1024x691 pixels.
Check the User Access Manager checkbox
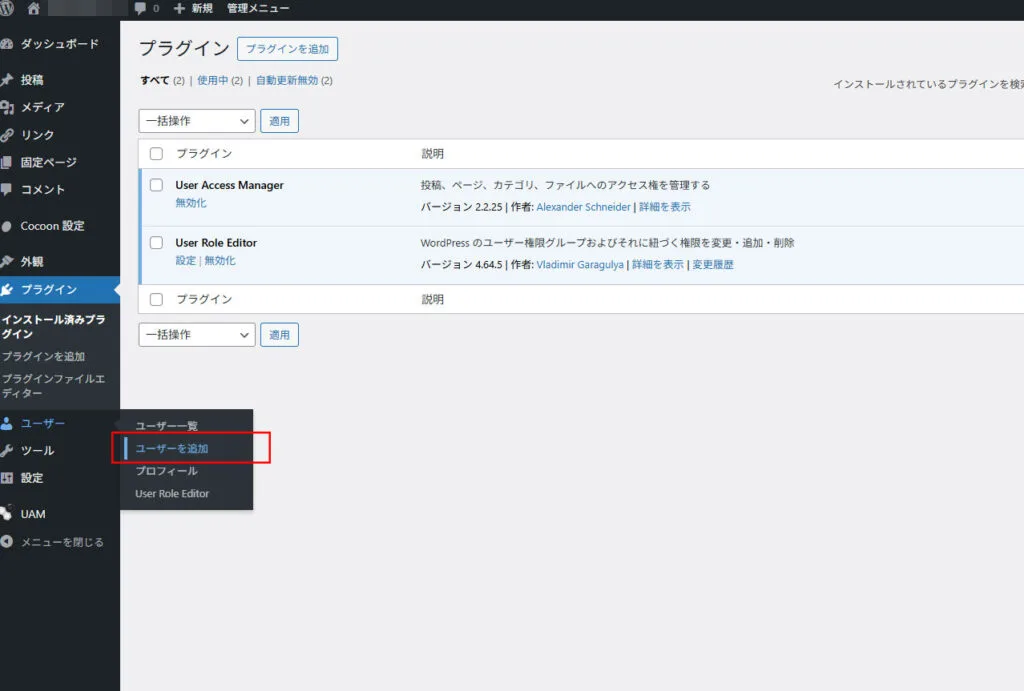156,185
